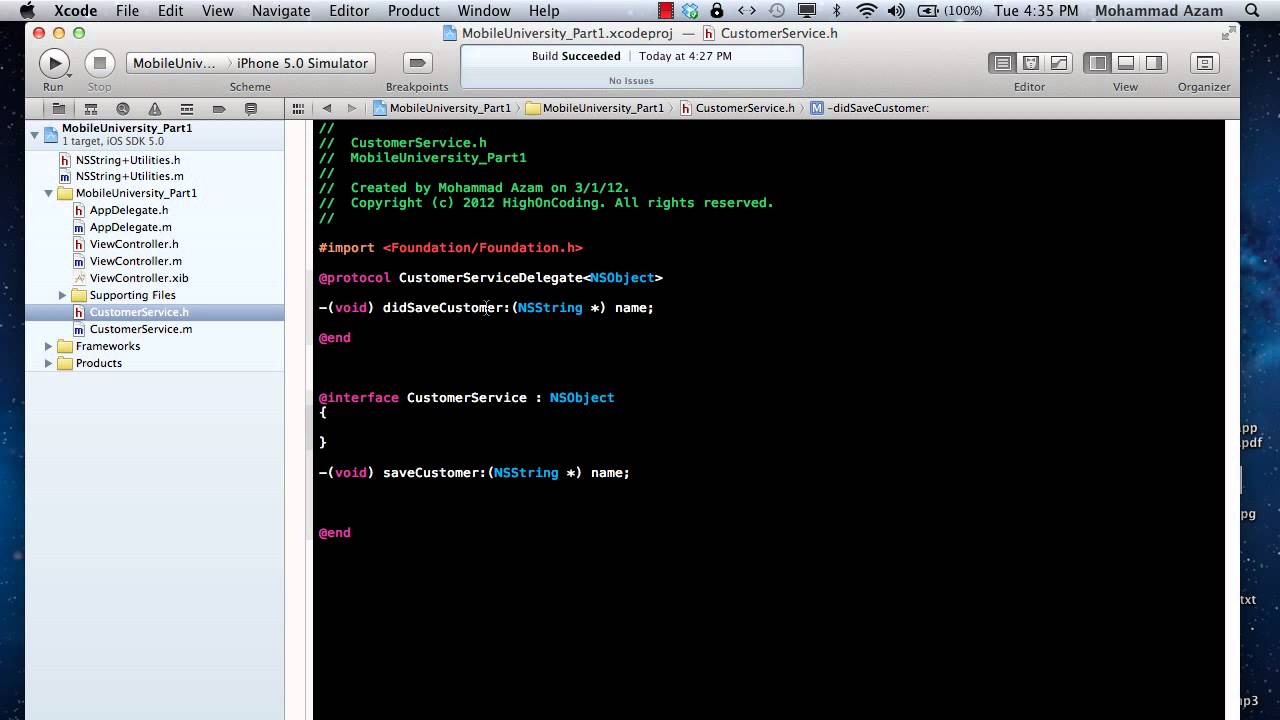This screenshot has height=720, width=1280.
Task: Choose the iPhone 5.0 Simulator destination
Action: [302, 63]
